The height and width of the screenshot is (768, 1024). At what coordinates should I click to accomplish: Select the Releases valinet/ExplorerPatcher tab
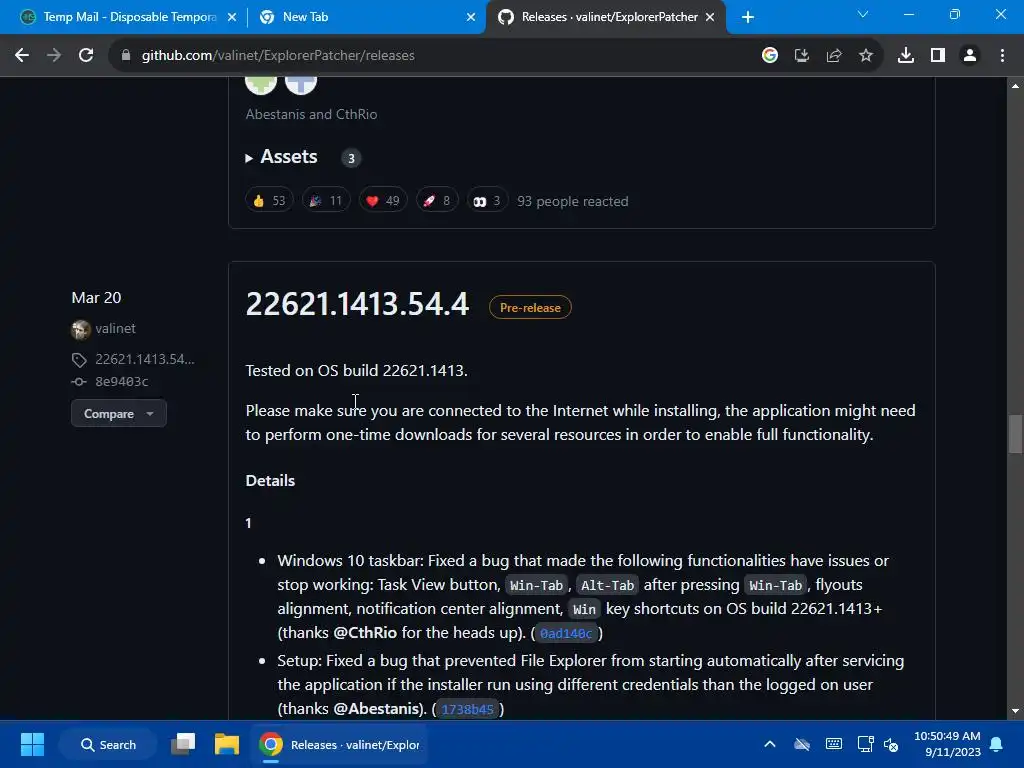[607, 17]
